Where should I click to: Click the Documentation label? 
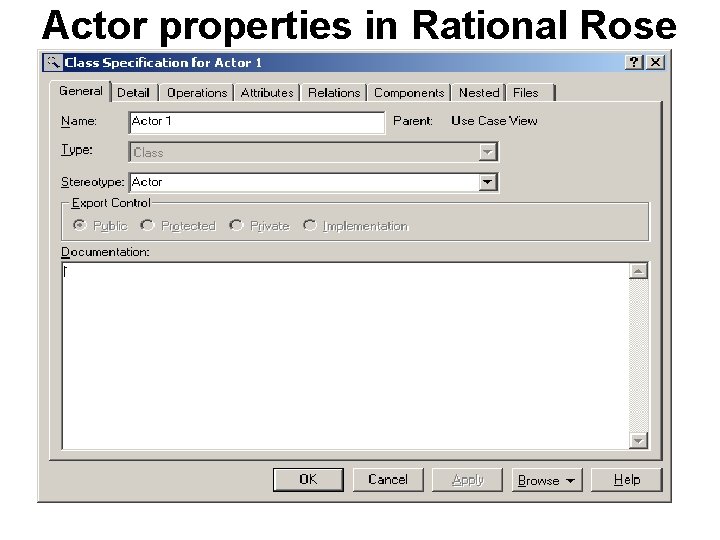pos(105,252)
